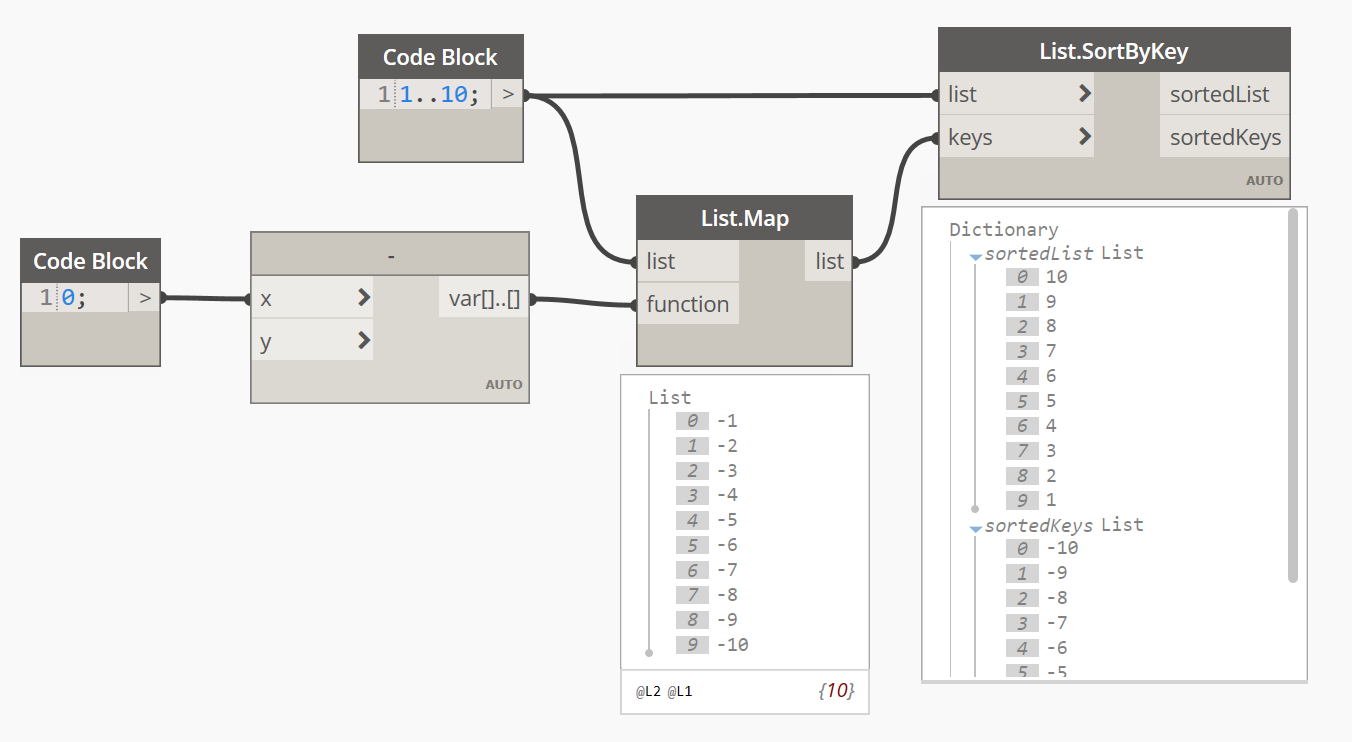Click the @L1 level label in List.Map preview

(x=680, y=691)
